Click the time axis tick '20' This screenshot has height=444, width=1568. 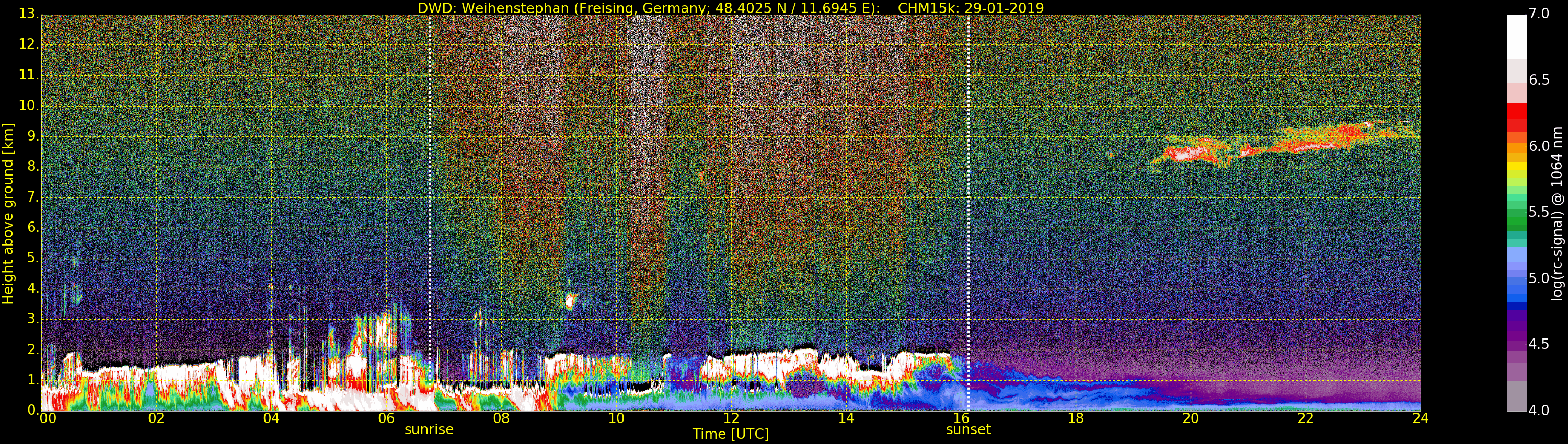1191,418
